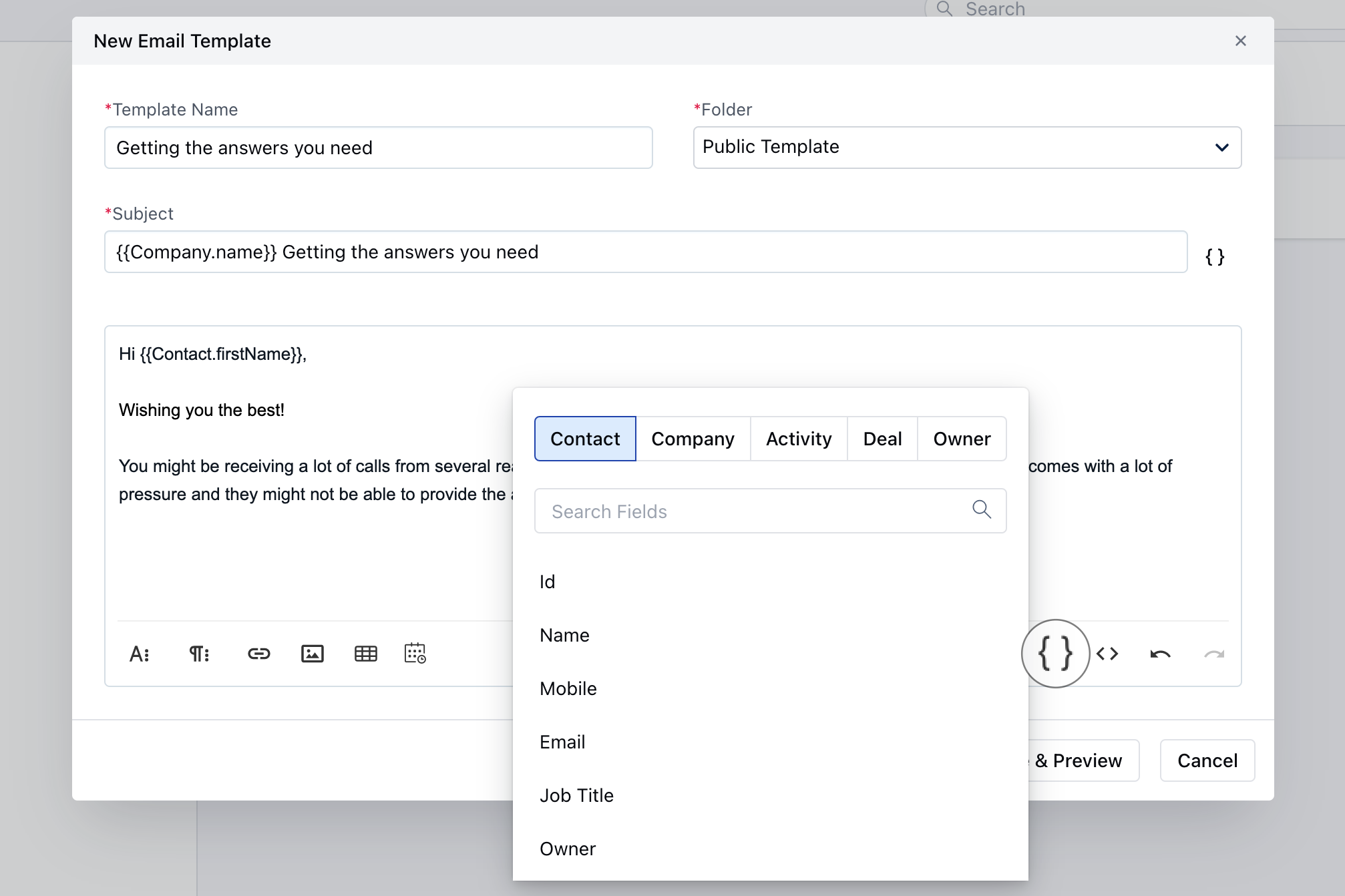The height and width of the screenshot is (896, 1345).
Task: Click the Template Name input field
Action: pyautogui.click(x=378, y=148)
